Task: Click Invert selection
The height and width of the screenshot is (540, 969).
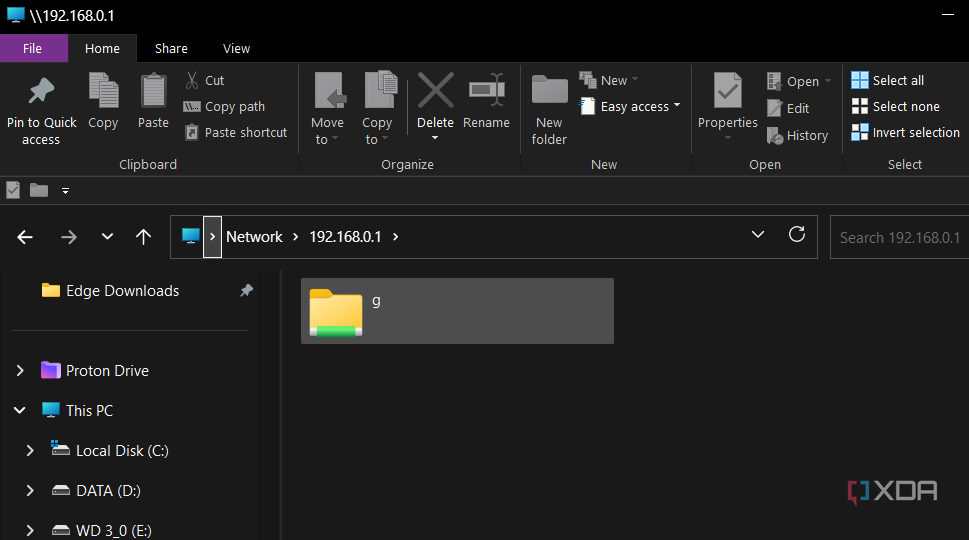Action: (905, 133)
